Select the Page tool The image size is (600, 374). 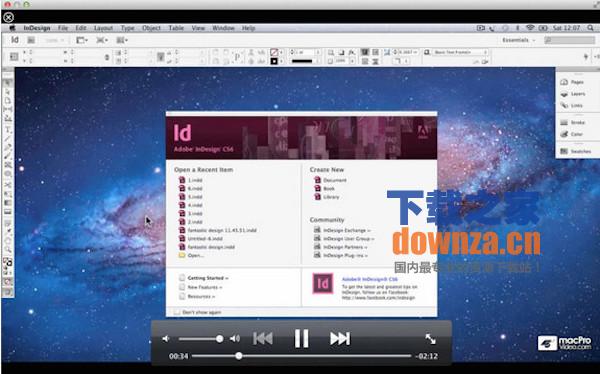tap(8, 100)
